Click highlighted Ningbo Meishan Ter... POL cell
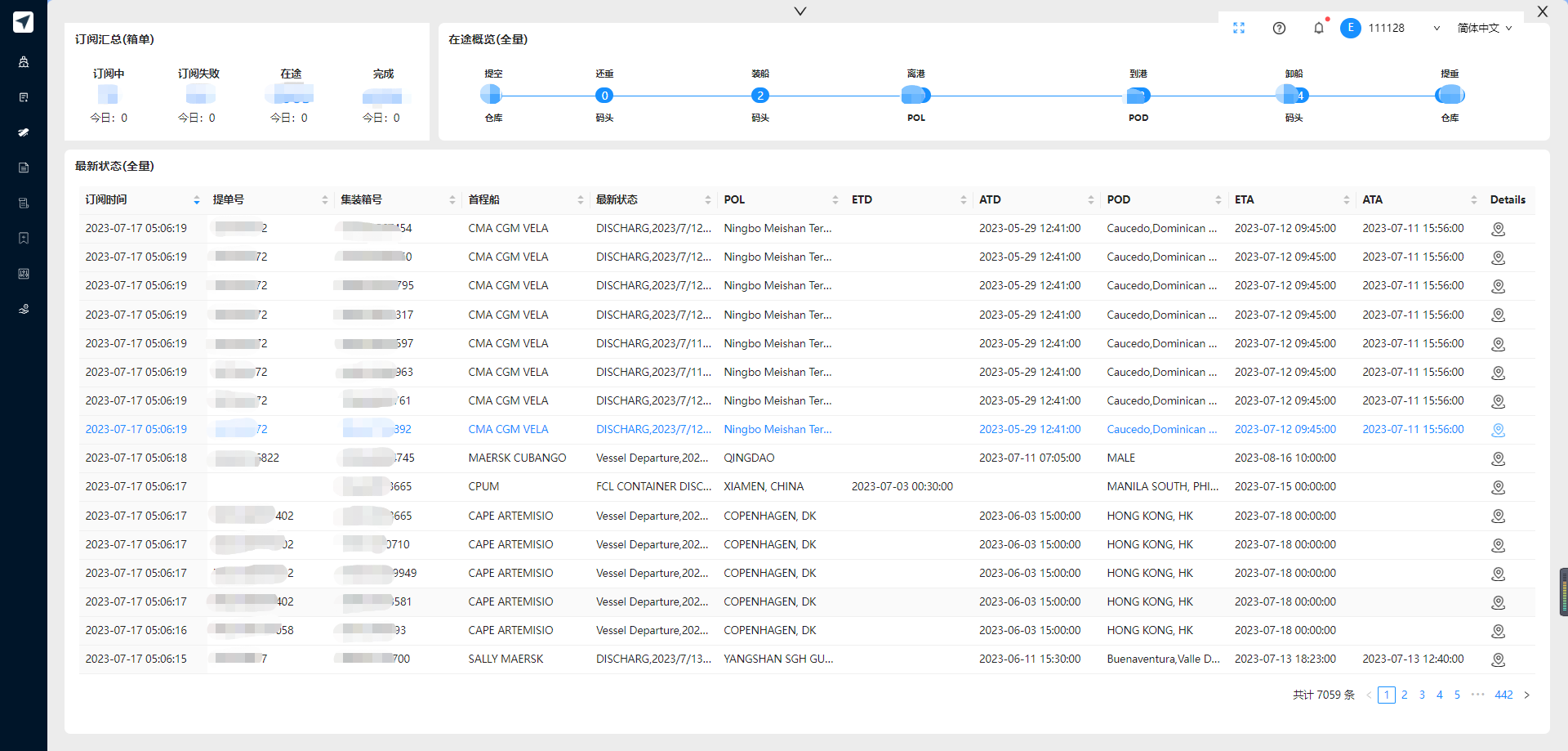This screenshot has width=1568, height=751. pos(777,429)
